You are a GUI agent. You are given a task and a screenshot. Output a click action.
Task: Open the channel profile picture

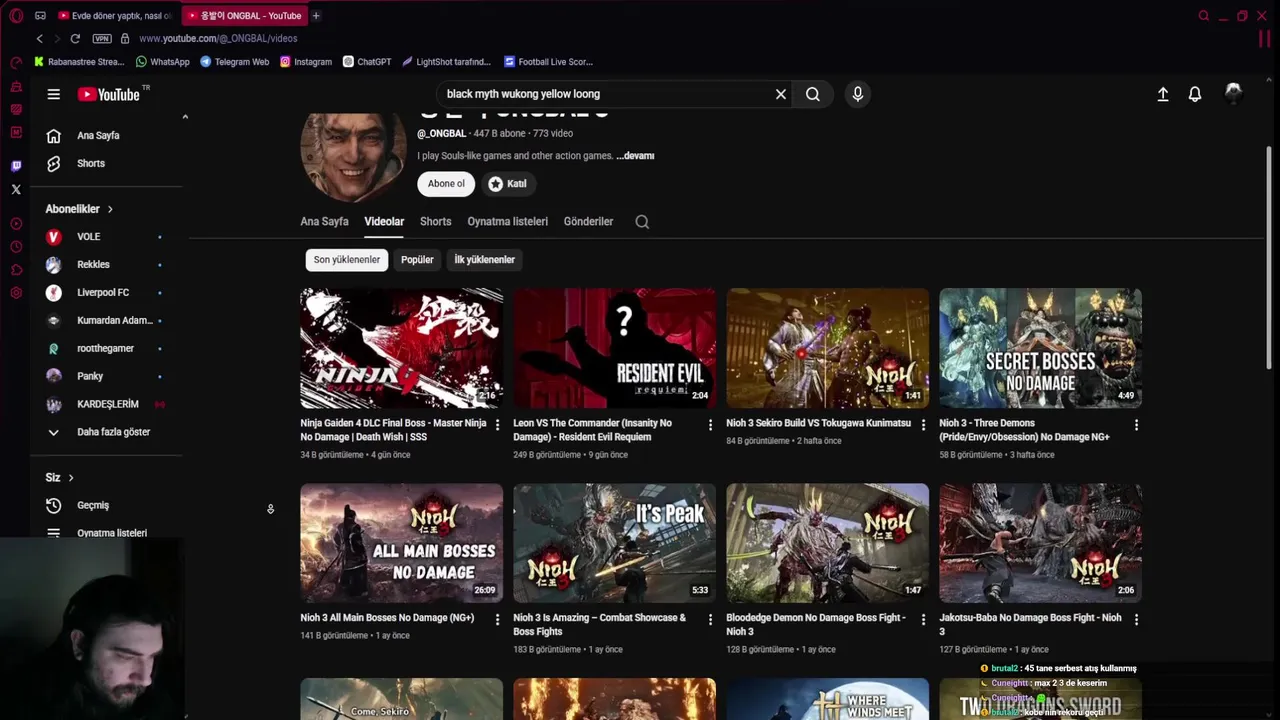[353, 158]
